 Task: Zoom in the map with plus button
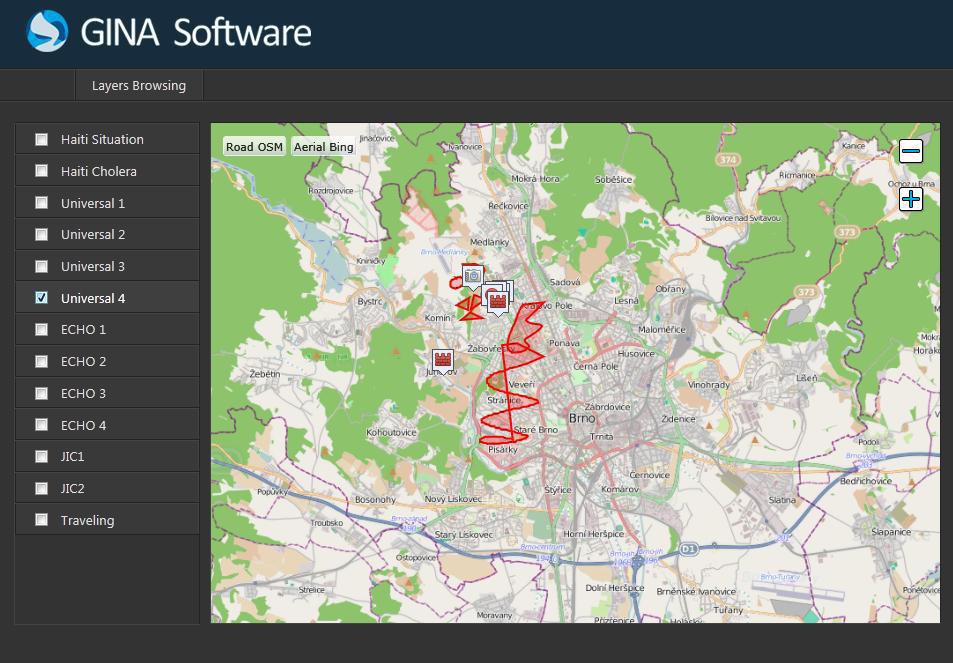point(910,199)
